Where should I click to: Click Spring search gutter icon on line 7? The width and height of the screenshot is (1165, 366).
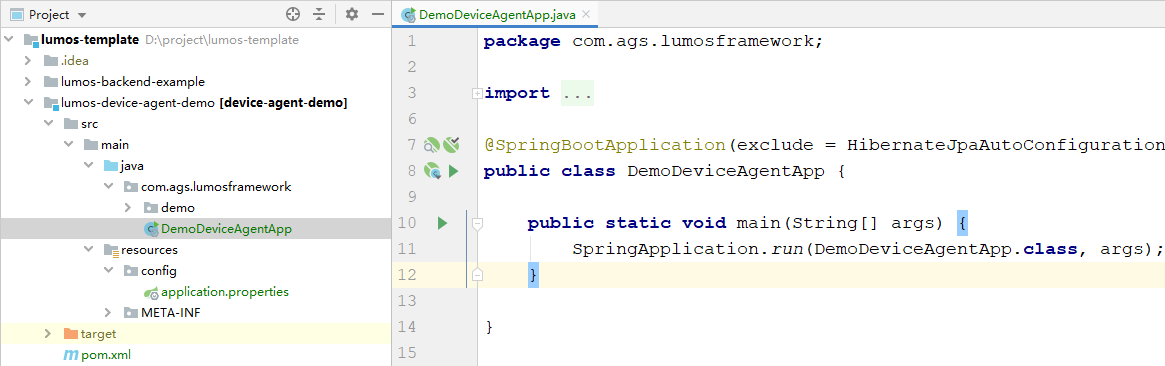[432, 145]
